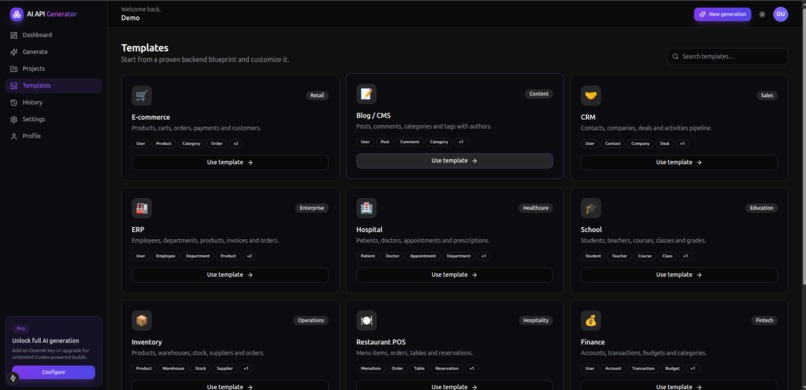This screenshot has height=390, width=806.
Task: Click the New generation button
Action: [722, 14]
